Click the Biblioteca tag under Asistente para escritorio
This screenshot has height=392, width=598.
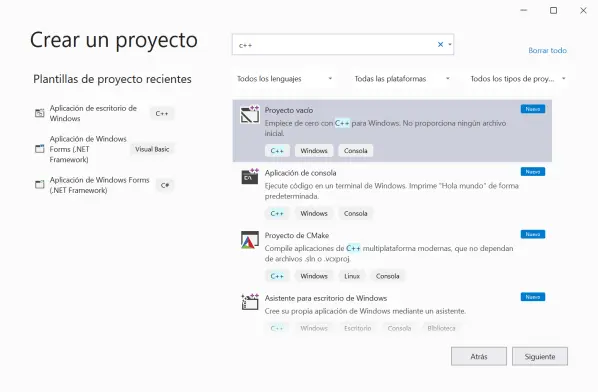click(x=441, y=328)
